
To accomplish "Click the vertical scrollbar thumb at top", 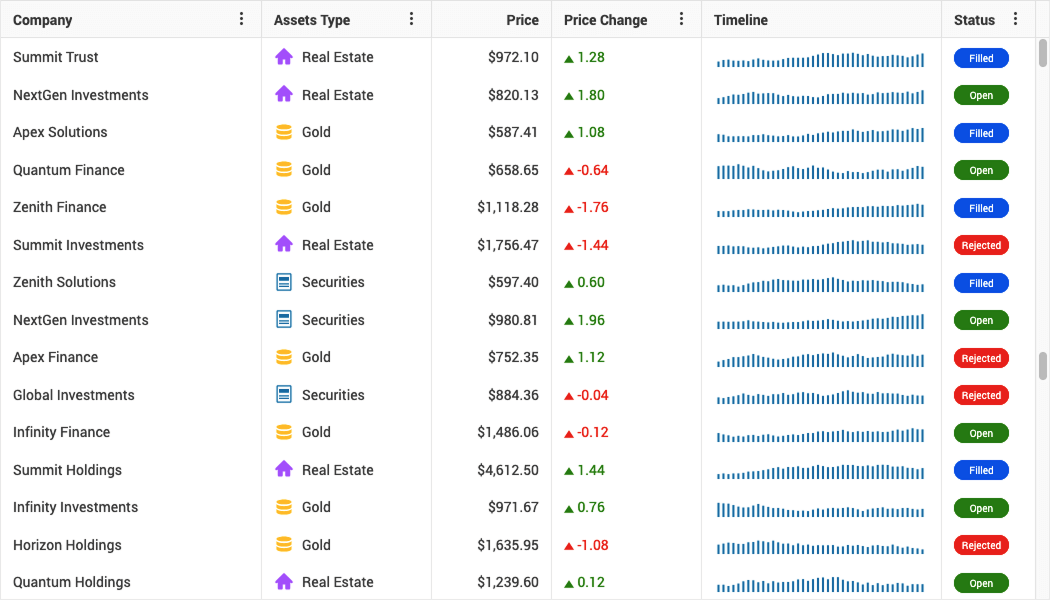I will pyautogui.click(x=1043, y=52).
